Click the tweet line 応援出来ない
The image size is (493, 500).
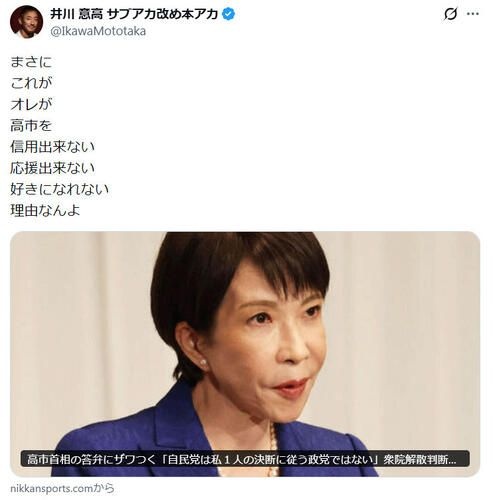coord(52,168)
